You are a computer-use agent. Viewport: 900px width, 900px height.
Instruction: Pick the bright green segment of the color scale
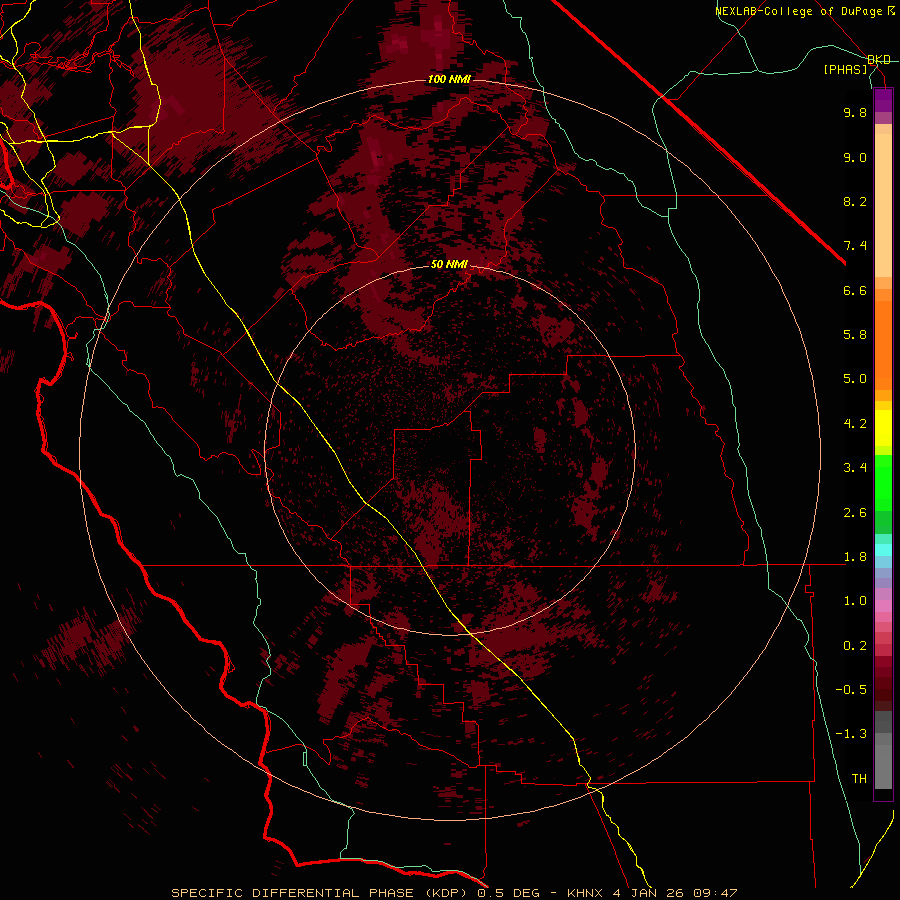tap(883, 484)
